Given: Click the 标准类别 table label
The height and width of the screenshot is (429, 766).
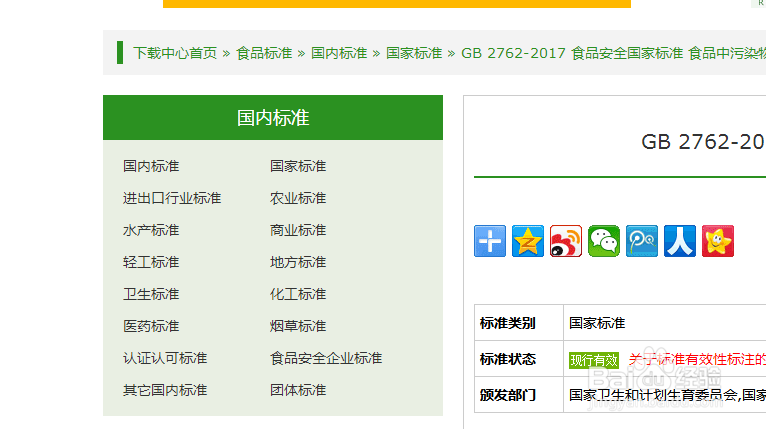Looking at the screenshot, I should (508, 323).
